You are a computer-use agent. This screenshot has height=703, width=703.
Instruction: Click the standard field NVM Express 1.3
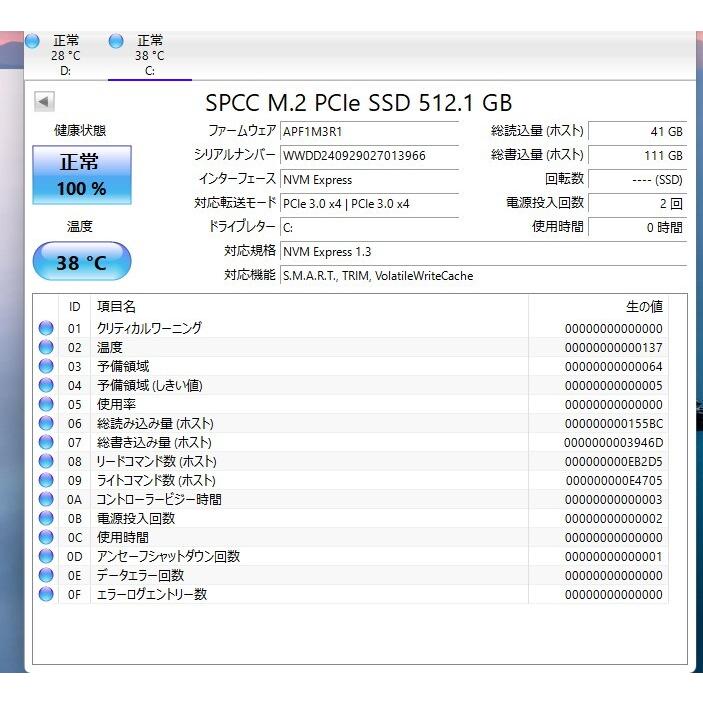483,252
